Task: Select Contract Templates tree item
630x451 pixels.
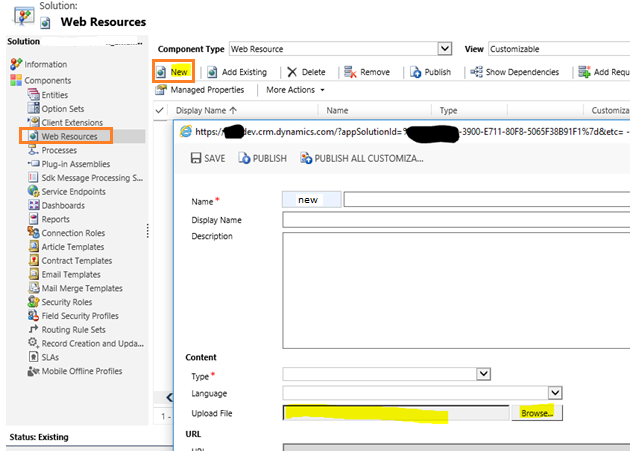Action: coord(77,260)
